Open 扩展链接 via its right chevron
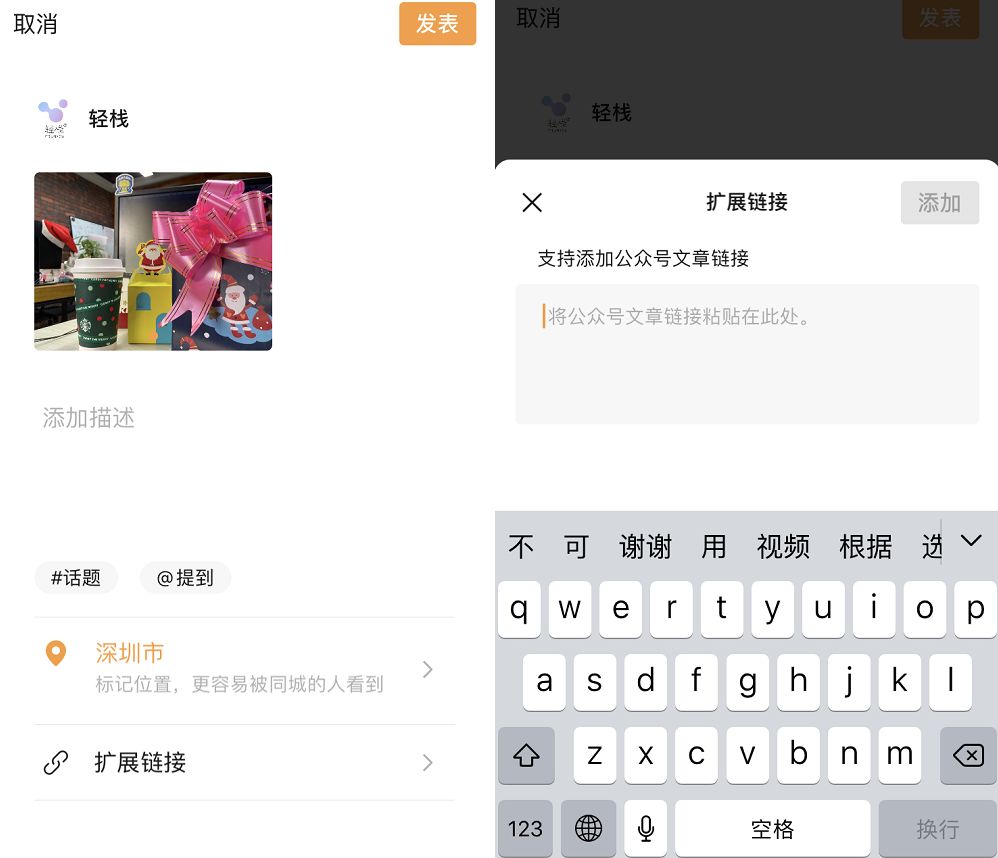998x858 pixels. 428,763
